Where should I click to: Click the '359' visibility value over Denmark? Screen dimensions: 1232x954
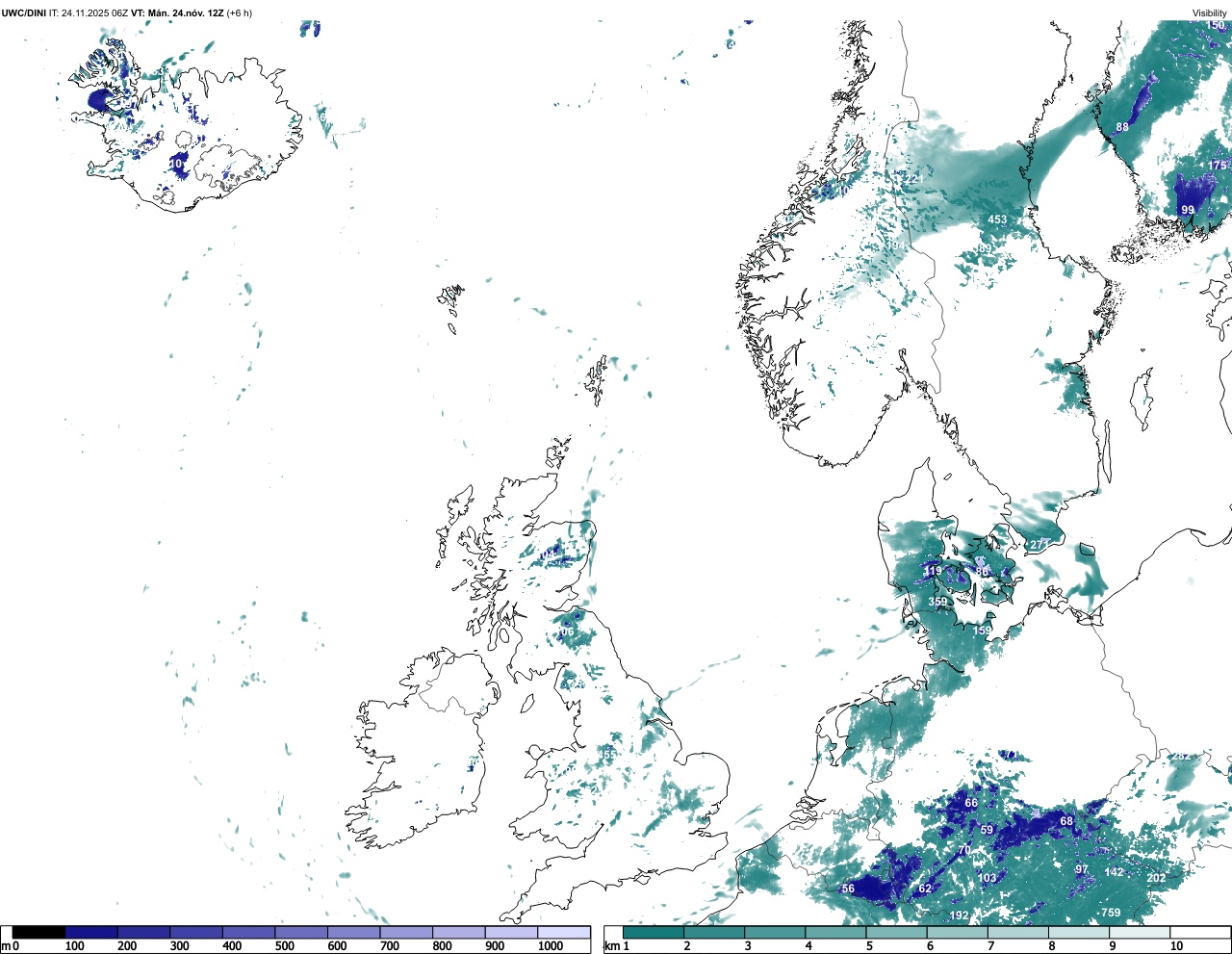click(x=937, y=602)
